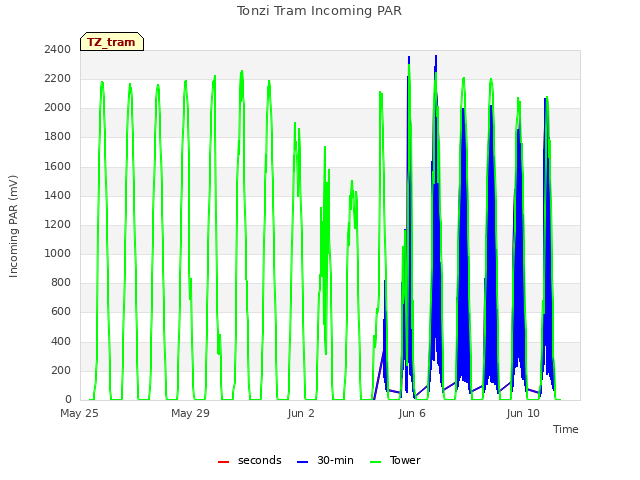Click the 1600 y-axis tick label

point(58,166)
